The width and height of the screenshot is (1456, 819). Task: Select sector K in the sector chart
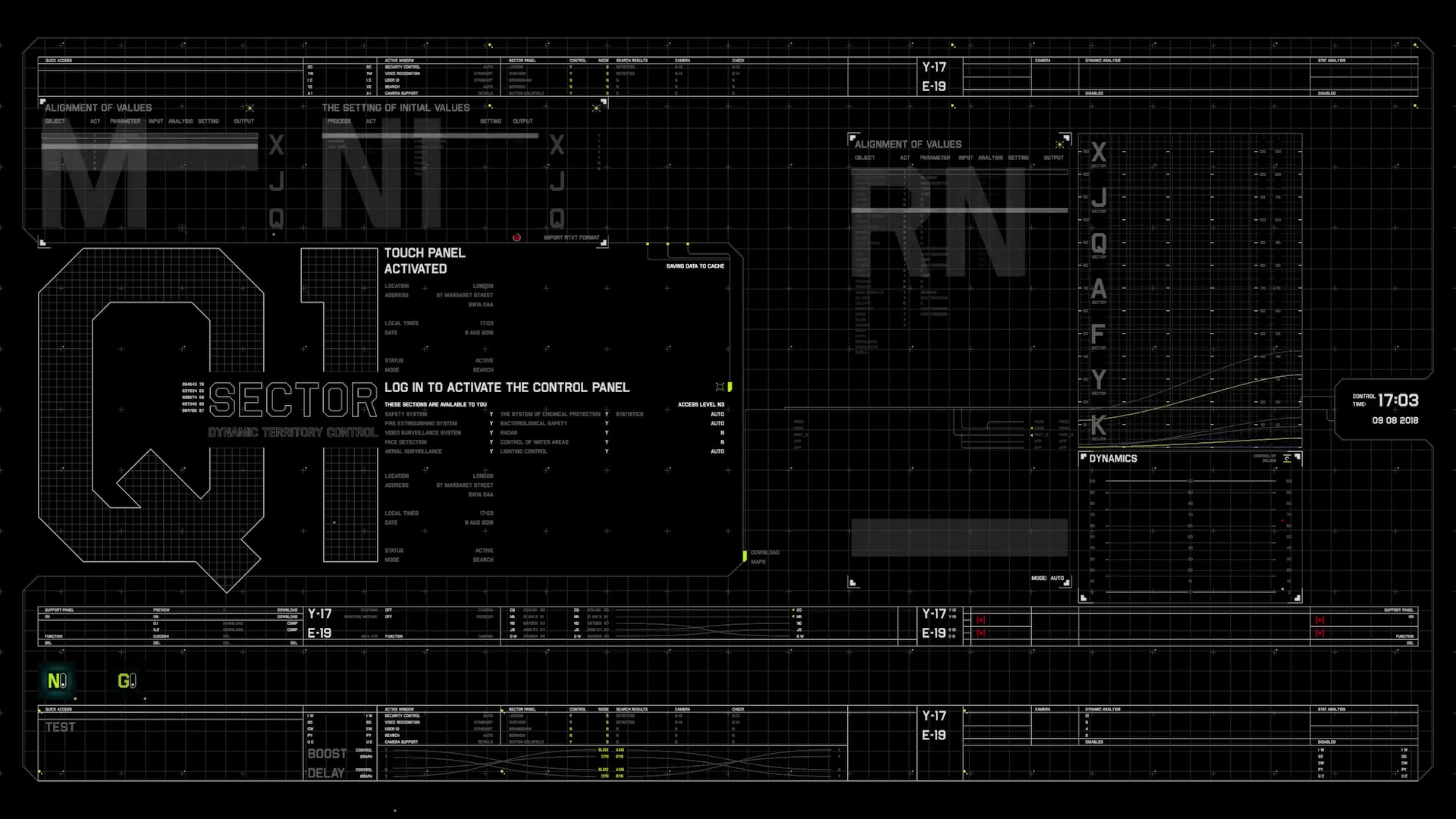click(x=1098, y=426)
